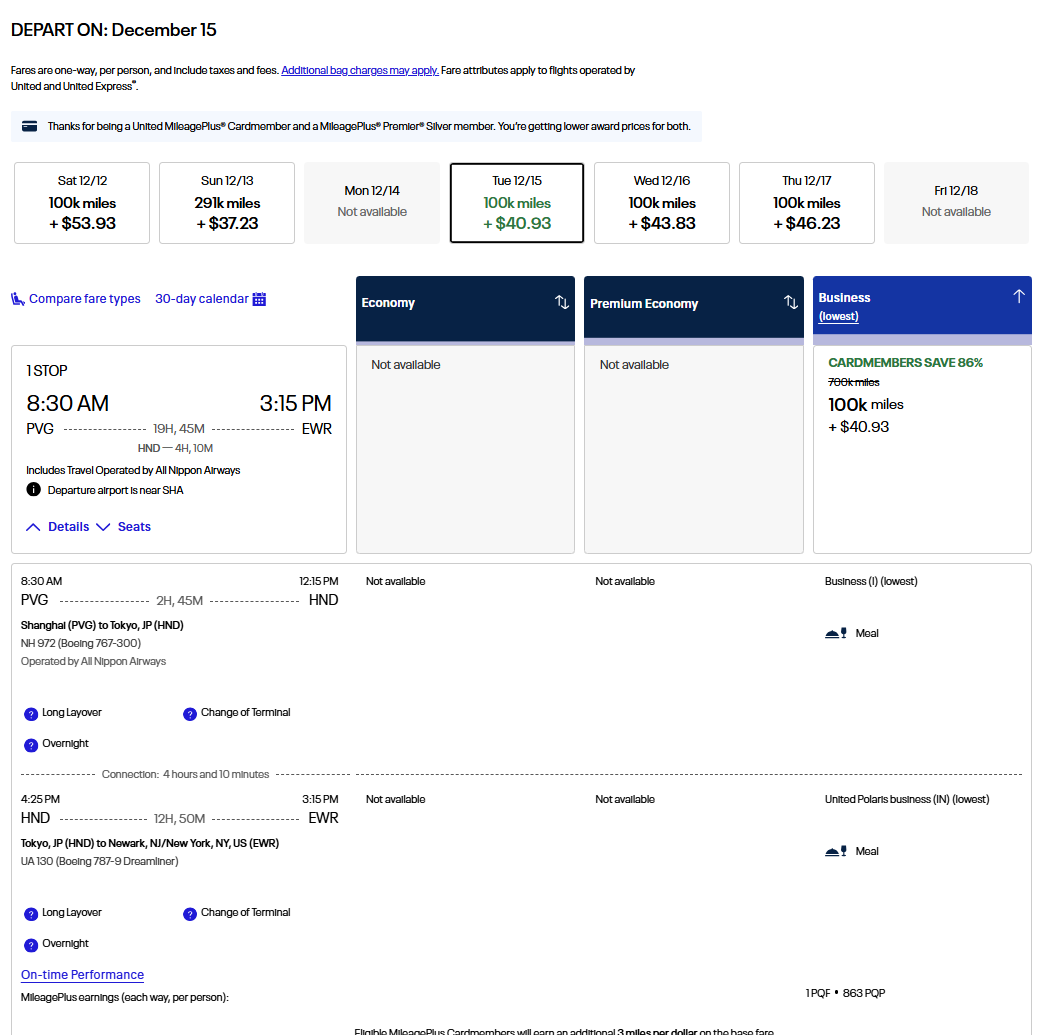Screen dimensions: 1040x1035
Task: Click 'HND — 4H, 10M' layover text
Action: (175, 448)
